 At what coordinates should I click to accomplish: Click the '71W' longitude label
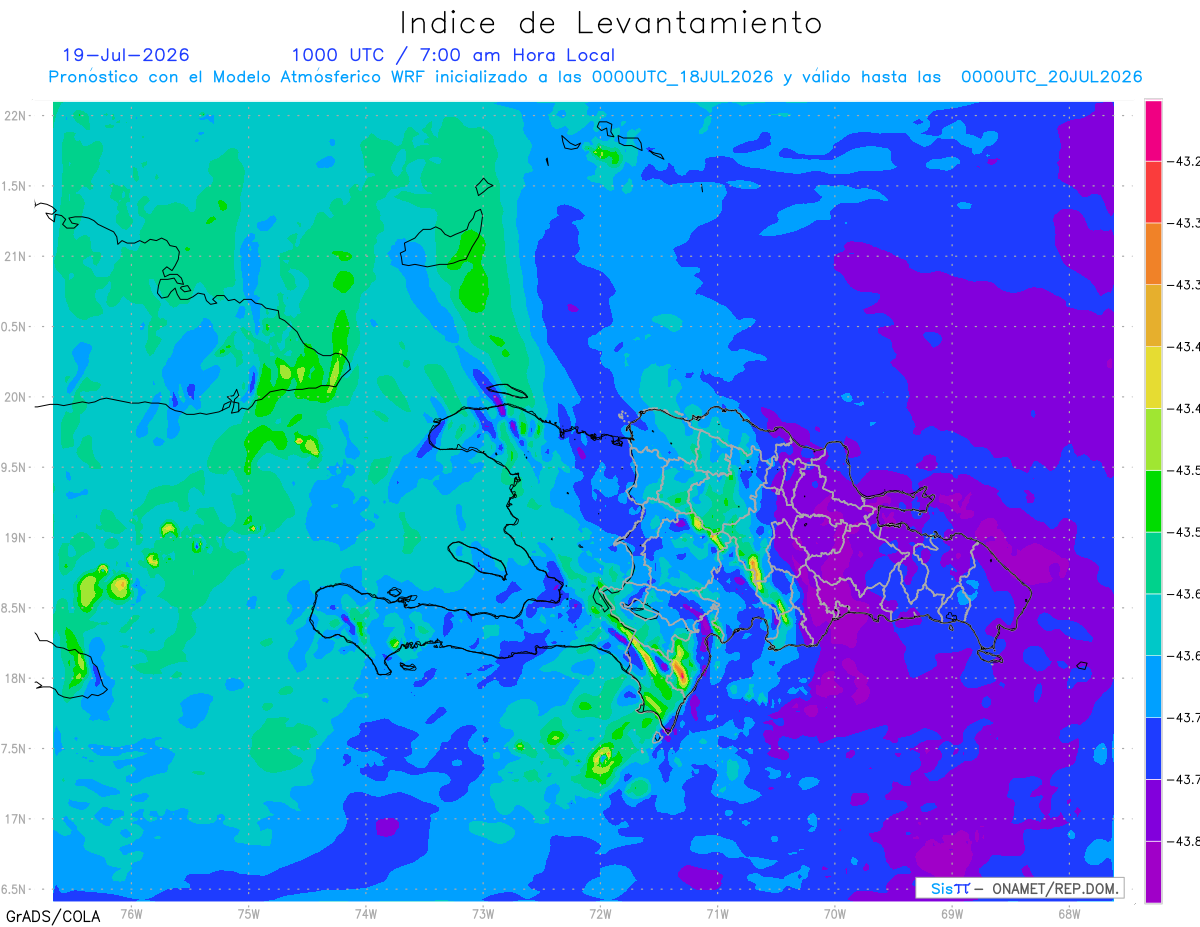pyautogui.click(x=717, y=913)
